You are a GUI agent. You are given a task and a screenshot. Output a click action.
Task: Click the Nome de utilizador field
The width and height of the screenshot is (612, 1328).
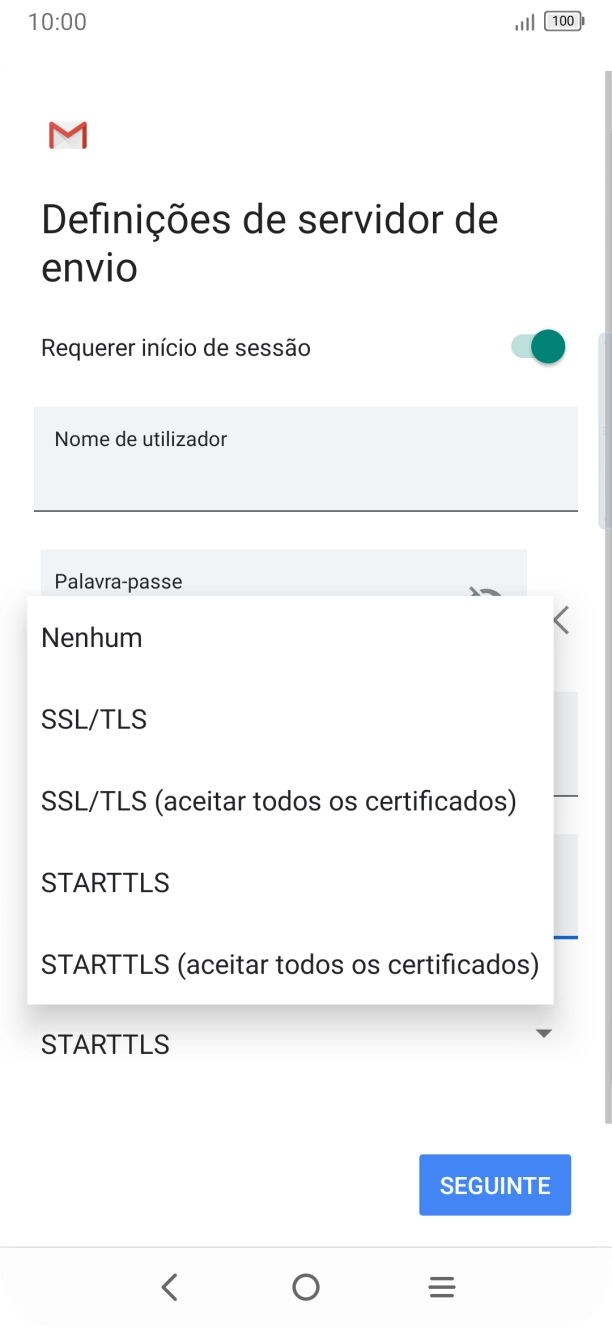coord(306,458)
